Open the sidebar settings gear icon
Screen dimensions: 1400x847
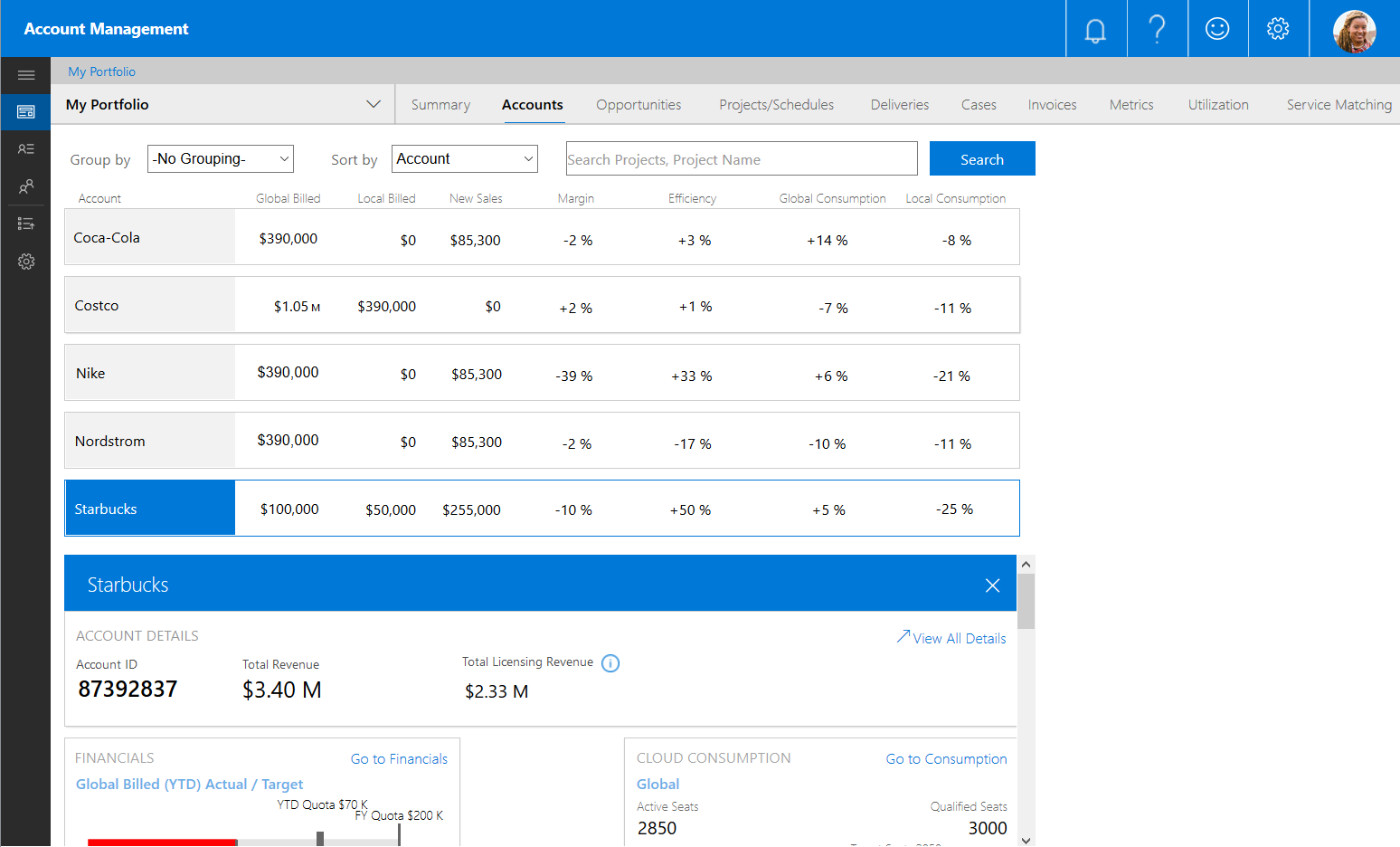click(26, 262)
